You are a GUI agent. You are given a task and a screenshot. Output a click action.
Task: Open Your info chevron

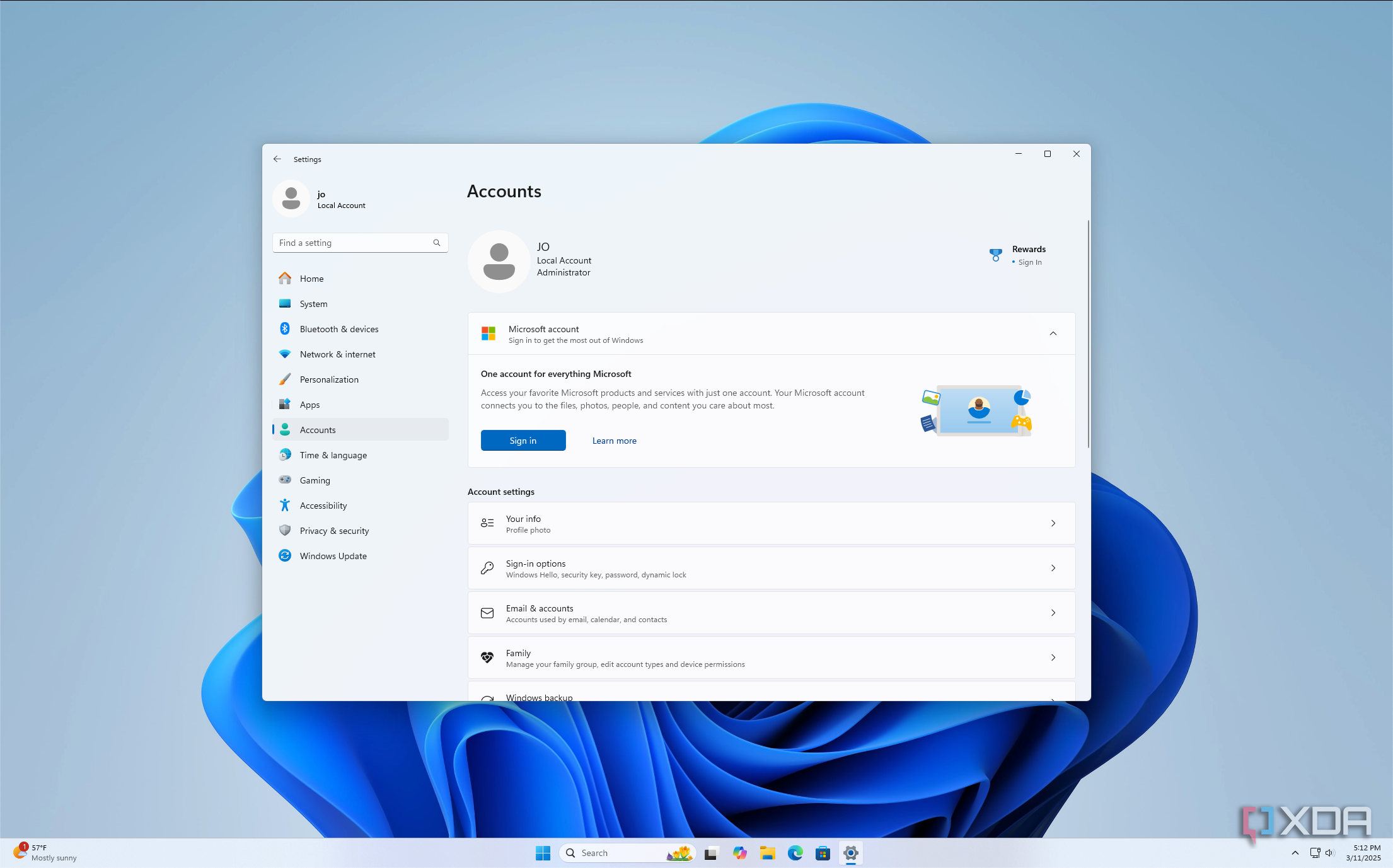point(1053,523)
